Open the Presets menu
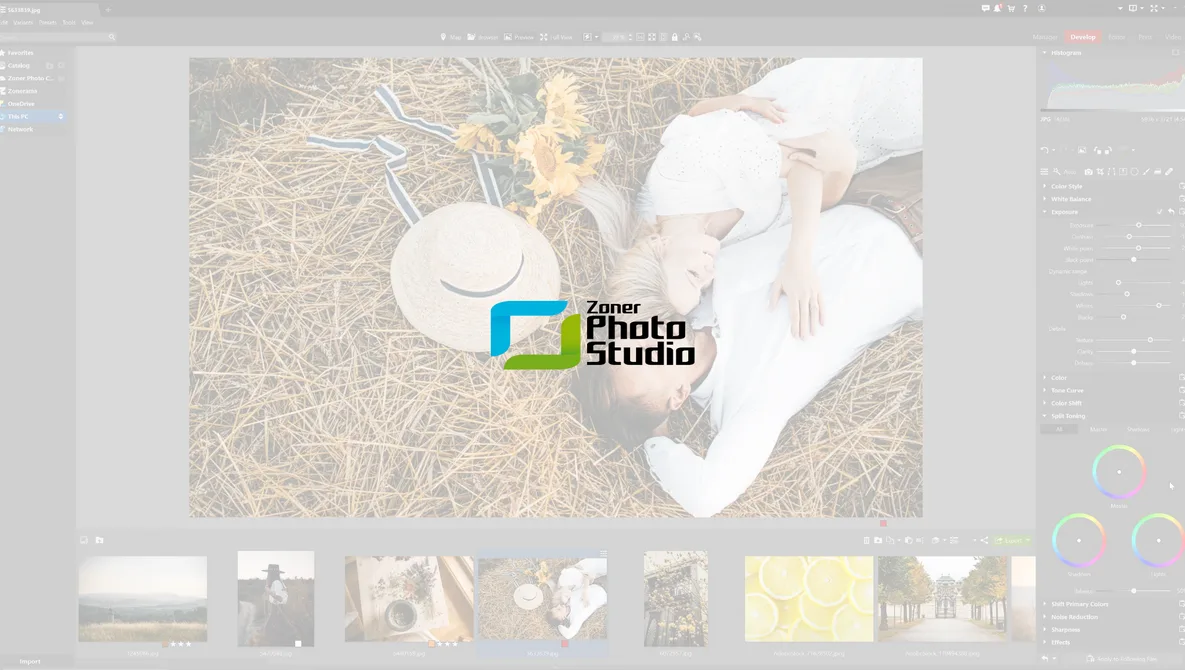The image size is (1185, 670). (48, 23)
